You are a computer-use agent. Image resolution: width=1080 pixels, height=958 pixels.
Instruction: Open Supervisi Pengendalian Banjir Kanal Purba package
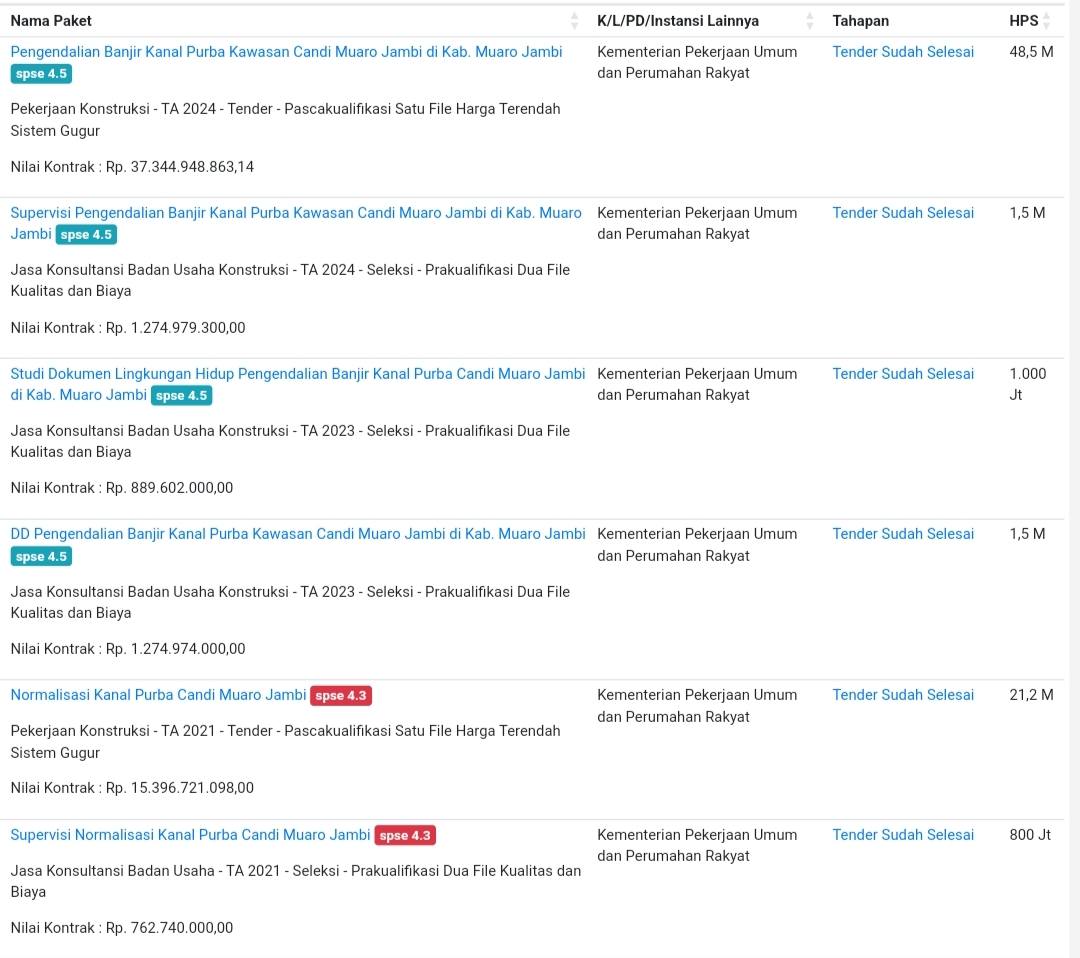click(296, 223)
